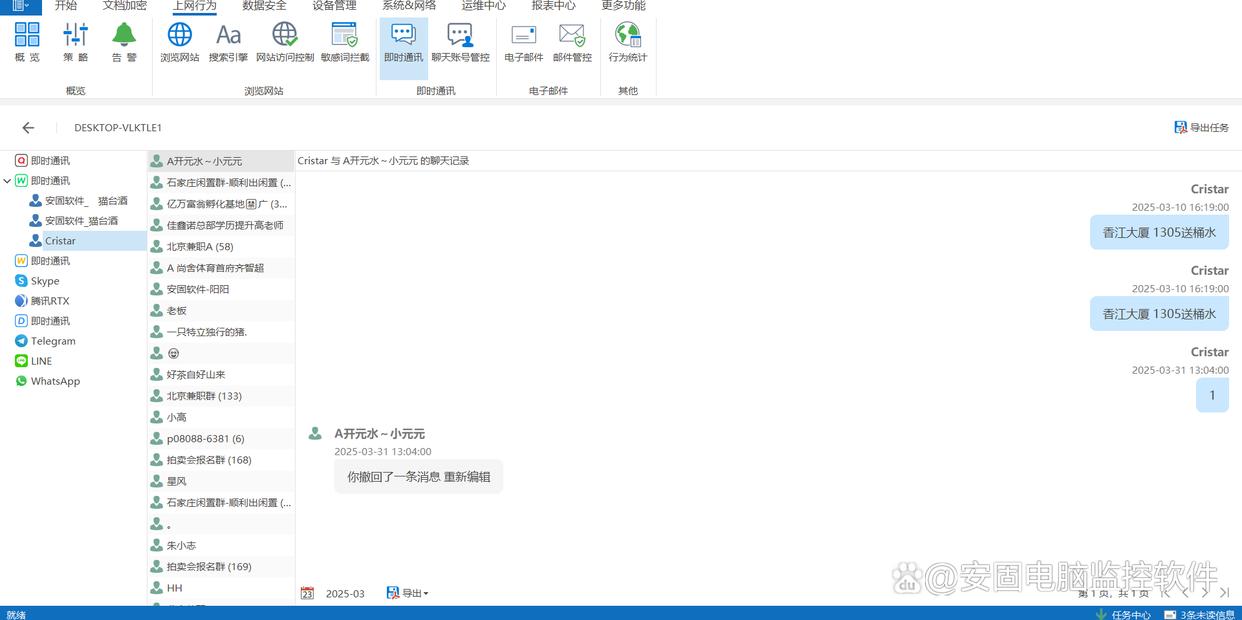This screenshot has height=620, width=1242.
Task: Select contact 老板
Action: pos(221,311)
